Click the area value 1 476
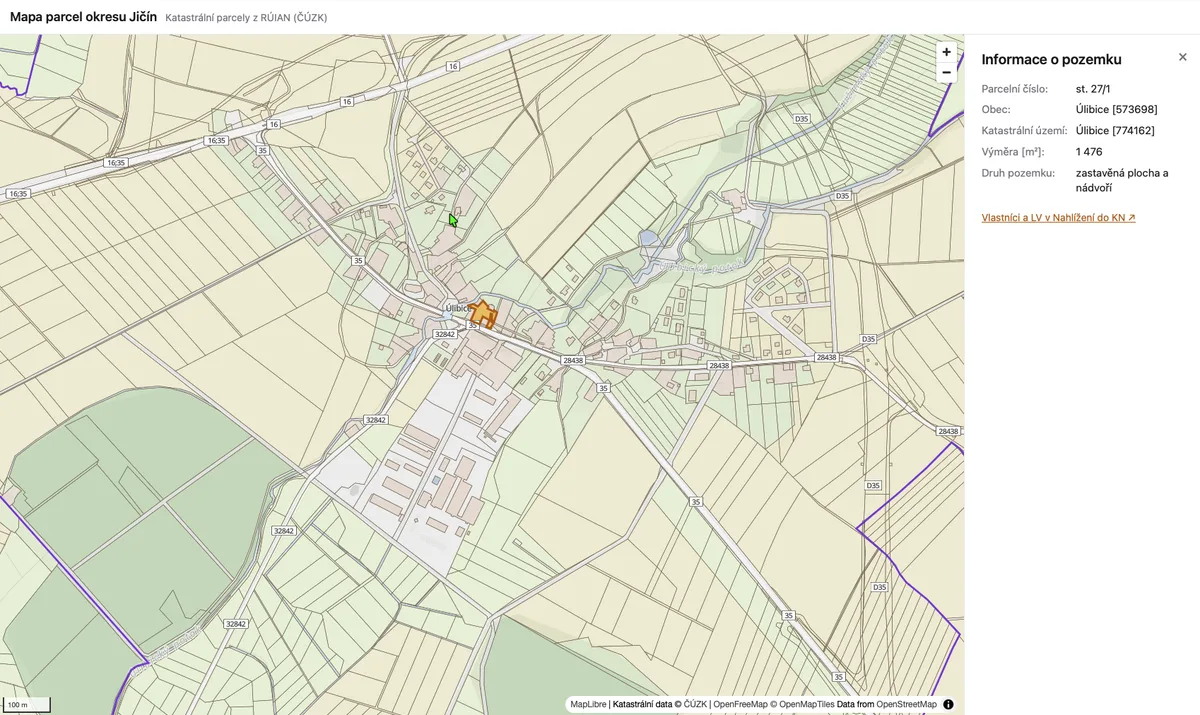Viewport: 1200px width, 715px height. tap(1089, 152)
